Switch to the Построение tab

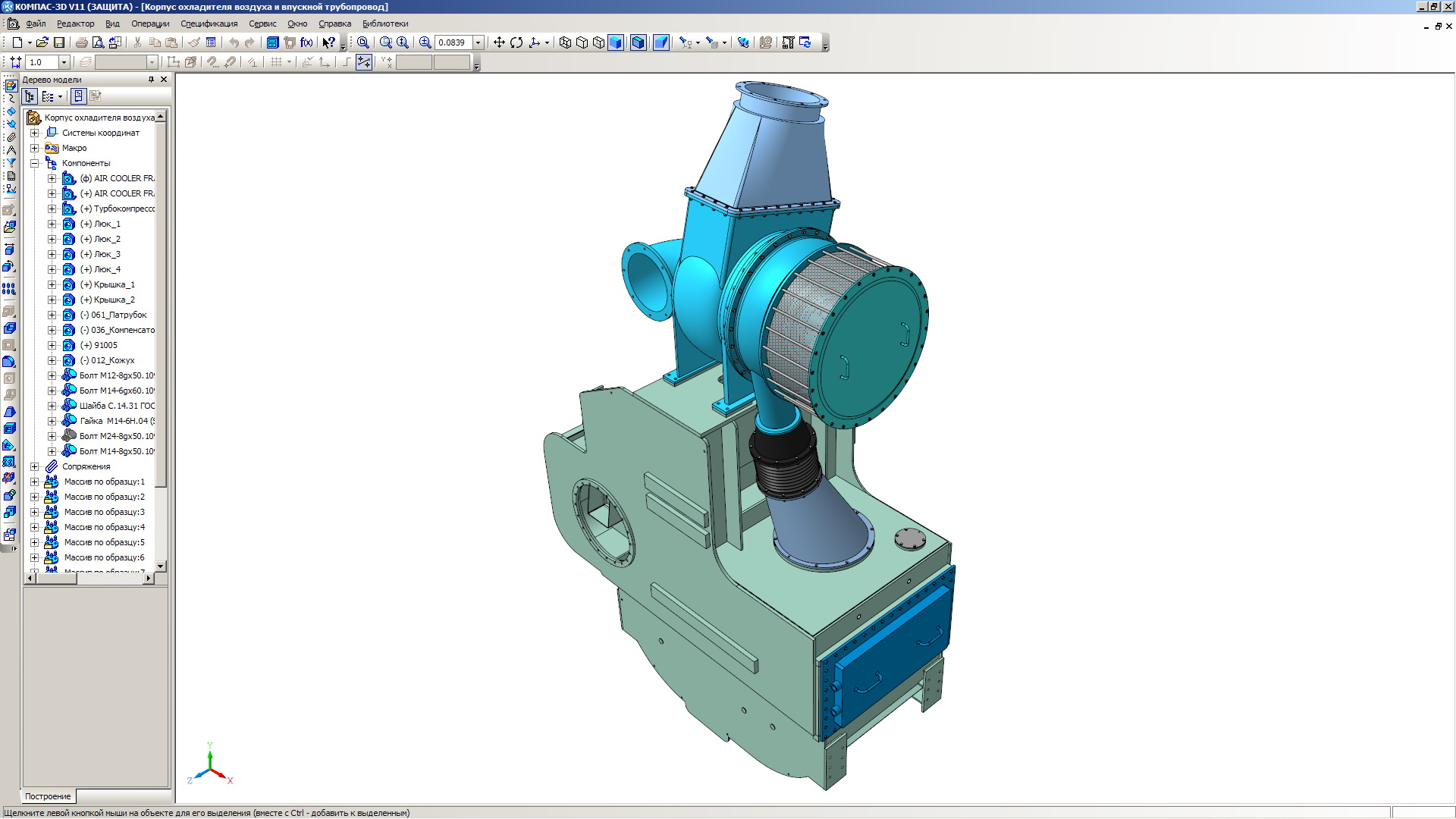click(x=48, y=796)
